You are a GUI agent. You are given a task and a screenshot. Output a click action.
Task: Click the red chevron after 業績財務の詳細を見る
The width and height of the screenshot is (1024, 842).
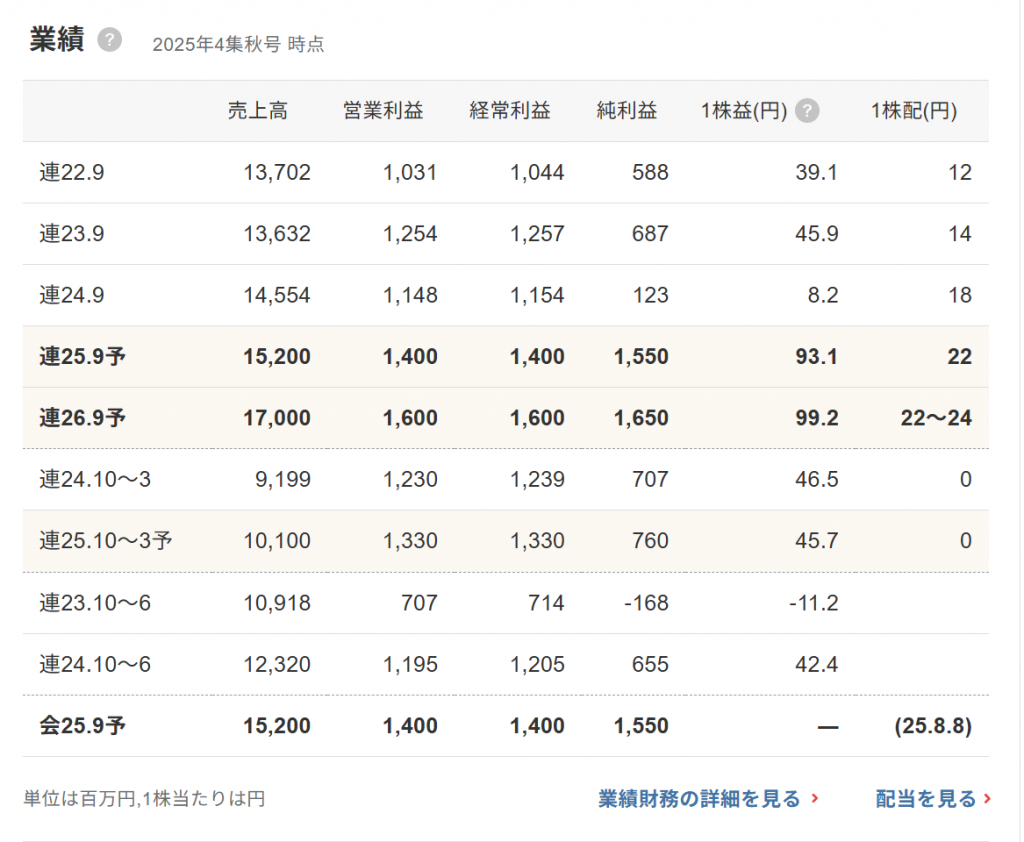(815, 798)
